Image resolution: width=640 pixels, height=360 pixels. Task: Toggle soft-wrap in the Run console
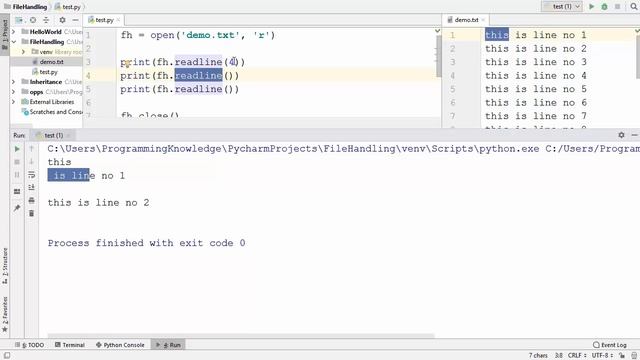tap(31, 175)
